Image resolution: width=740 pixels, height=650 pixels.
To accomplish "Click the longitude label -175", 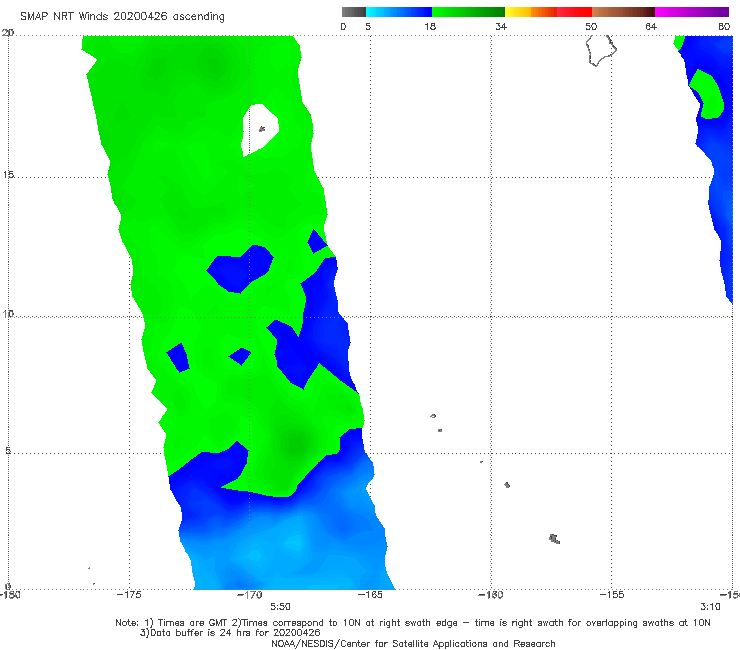I will click(129, 595).
